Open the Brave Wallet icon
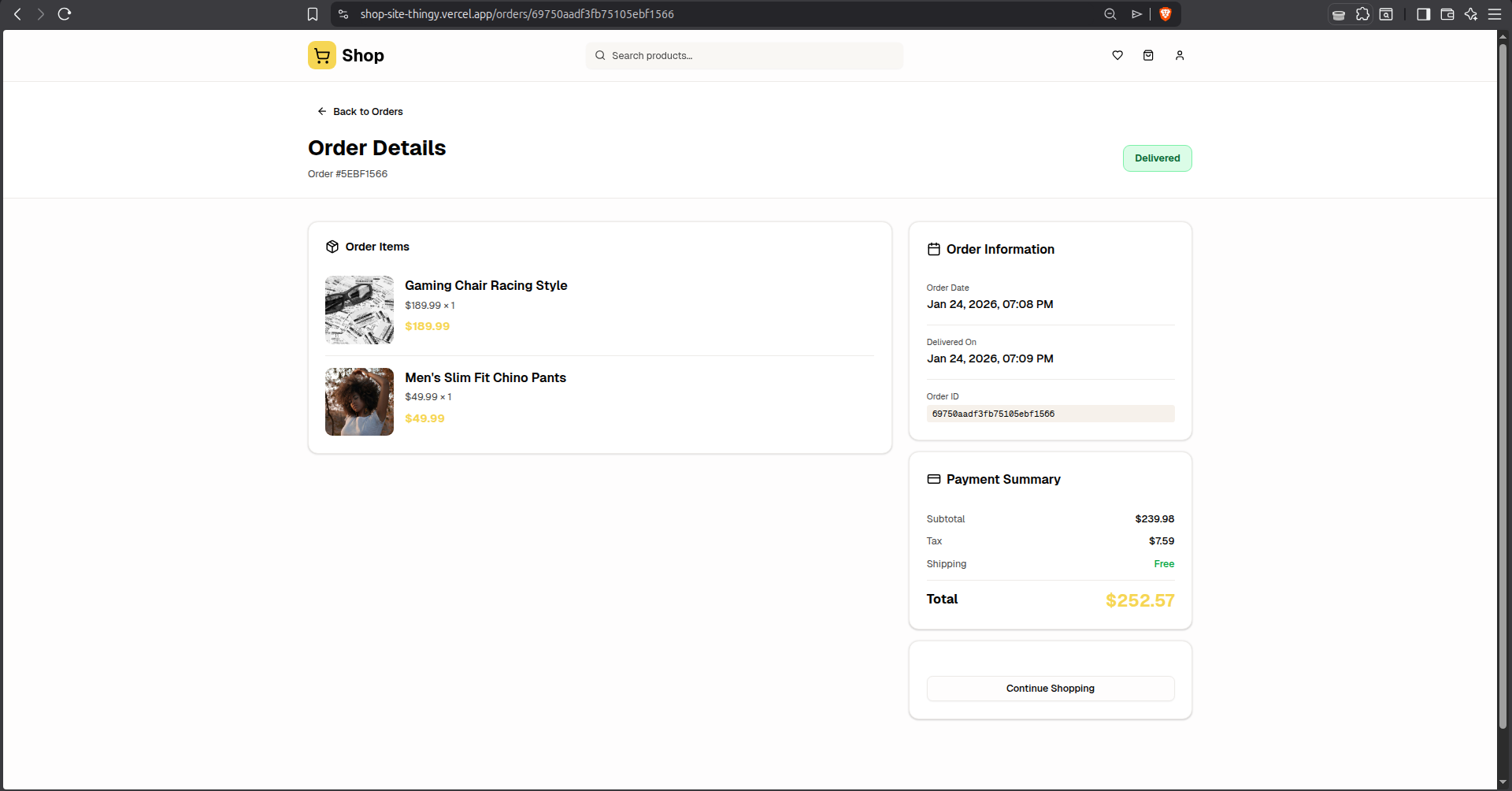The width and height of the screenshot is (1512, 791). tap(1447, 14)
